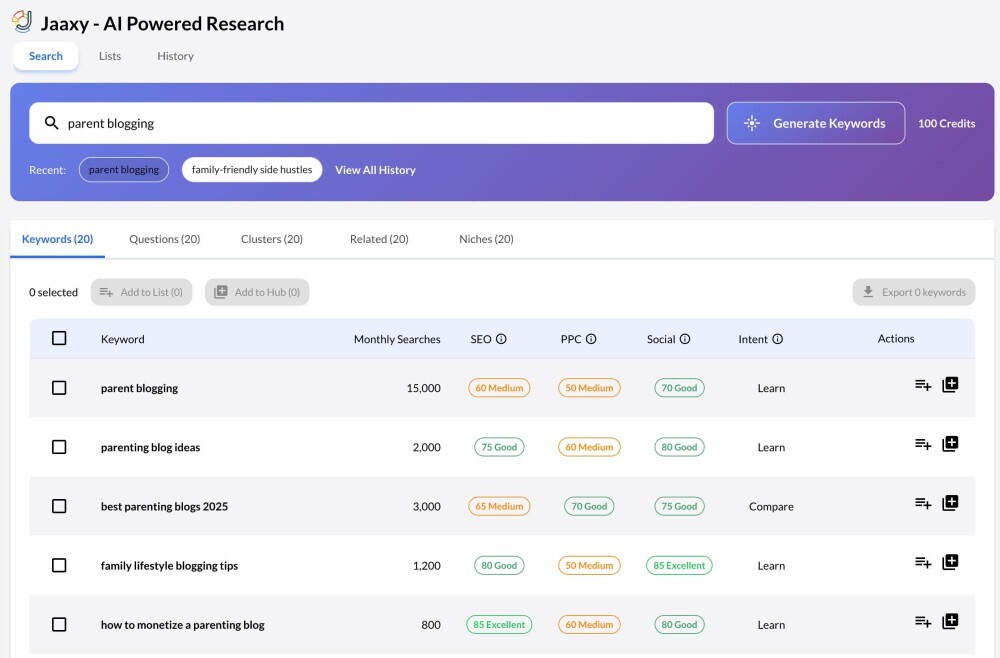Open the History section
Viewport: 1000px width, 658px height.
[x=175, y=56]
